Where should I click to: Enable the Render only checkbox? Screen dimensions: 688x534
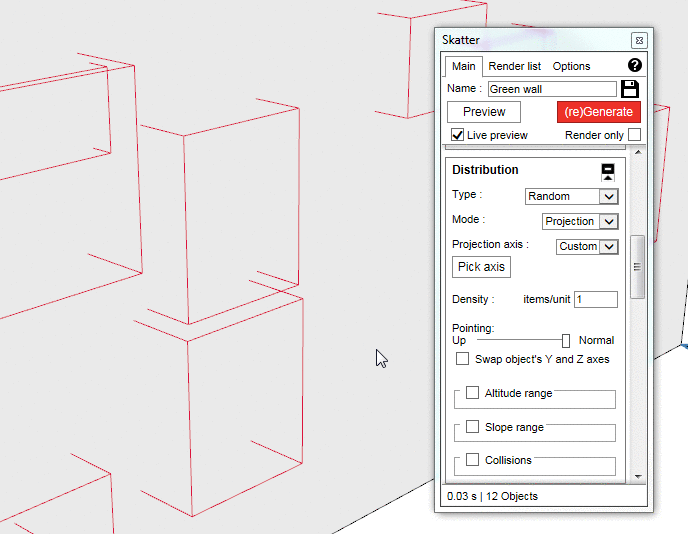pyautogui.click(x=634, y=135)
